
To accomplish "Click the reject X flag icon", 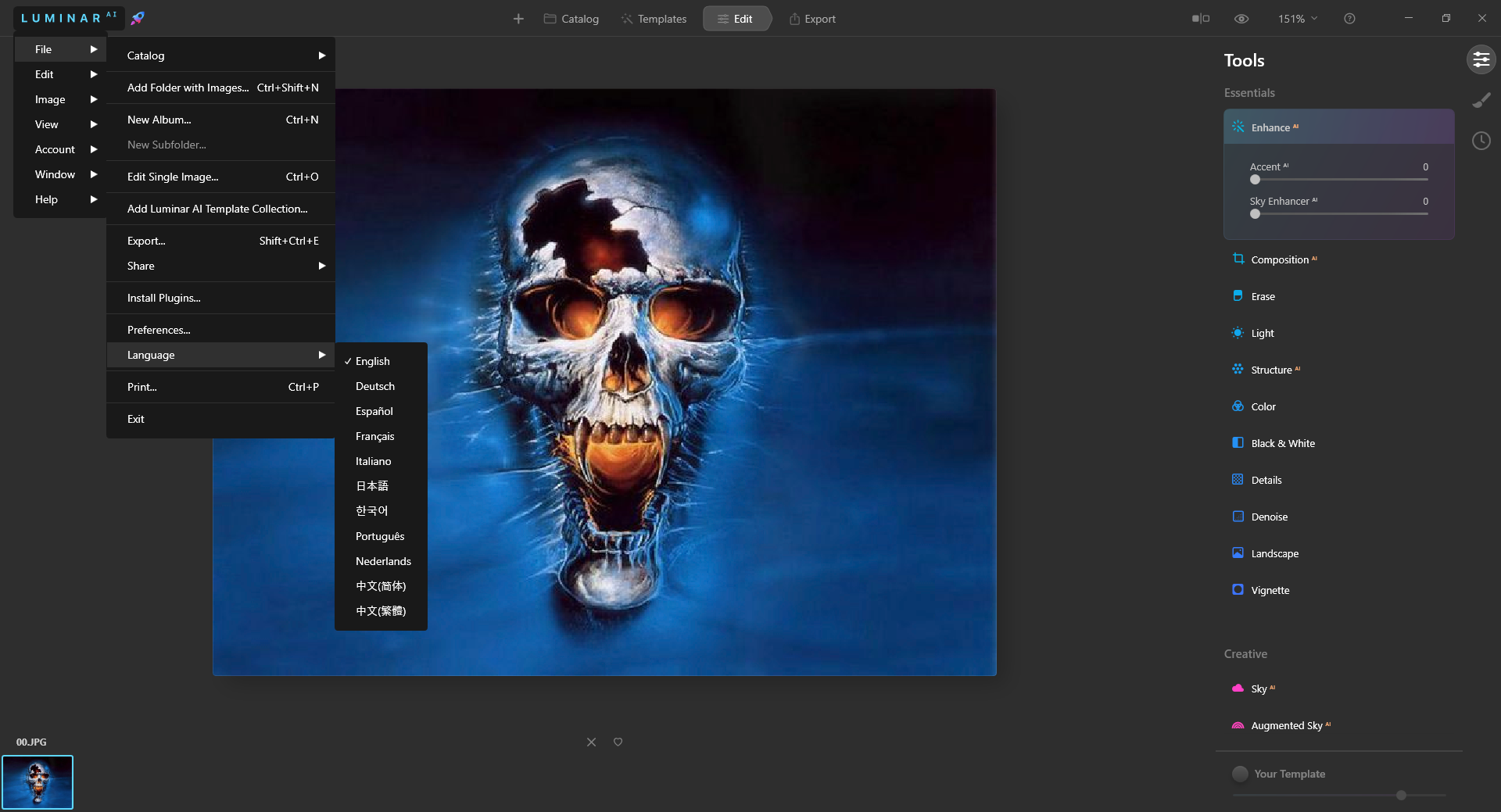I will [x=591, y=742].
